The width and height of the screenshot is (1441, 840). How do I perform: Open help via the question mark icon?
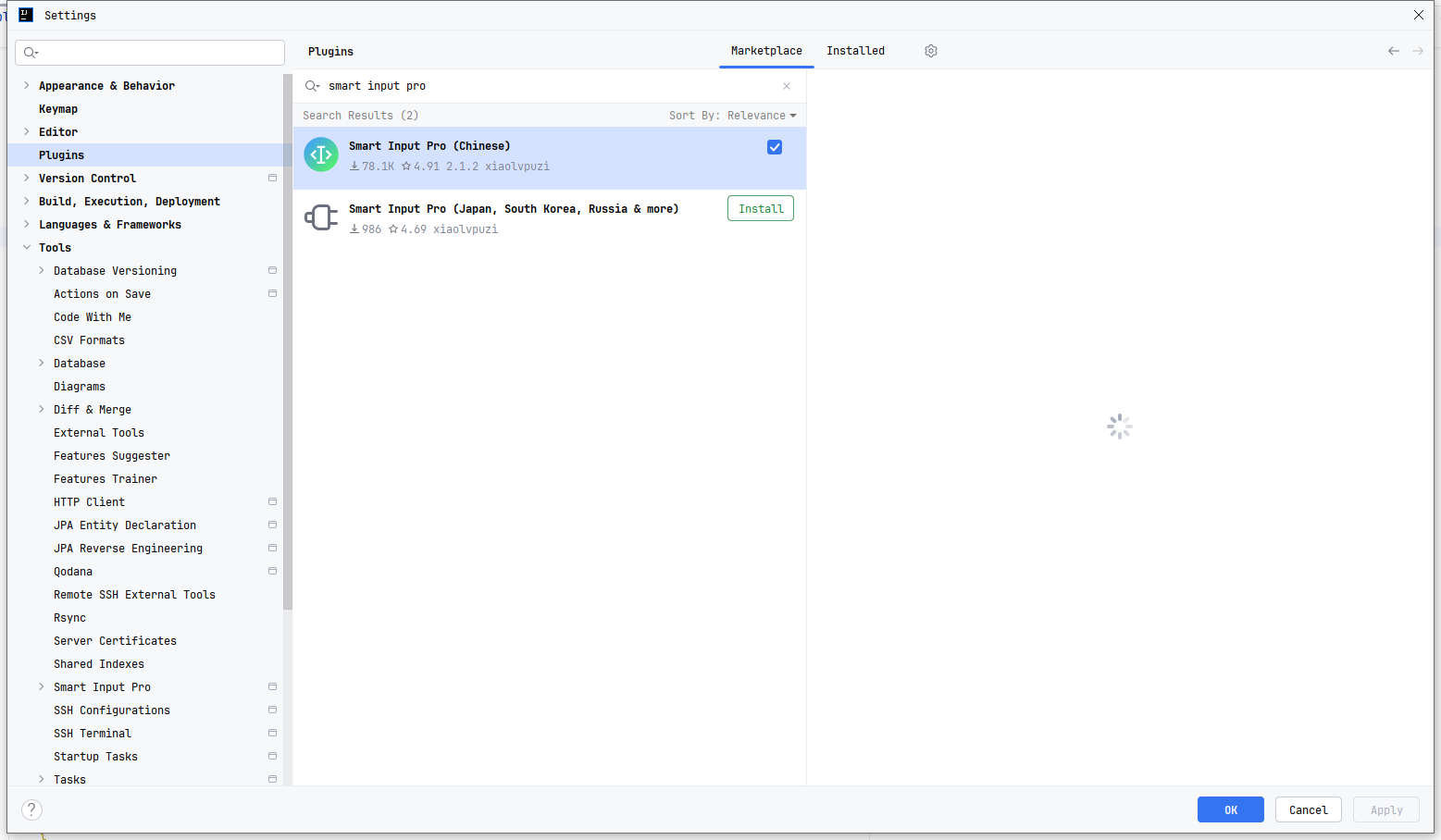tap(31, 809)
